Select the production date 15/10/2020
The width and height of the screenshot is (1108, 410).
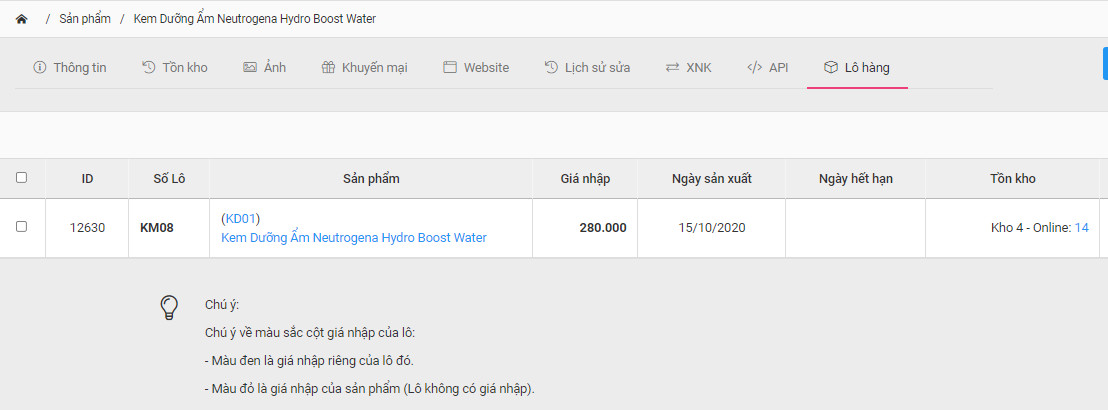point(712,228)
